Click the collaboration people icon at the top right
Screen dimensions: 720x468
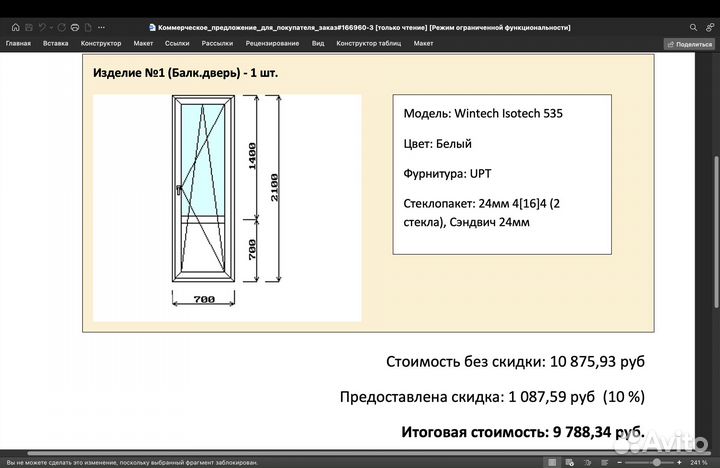tap(710, 28)
